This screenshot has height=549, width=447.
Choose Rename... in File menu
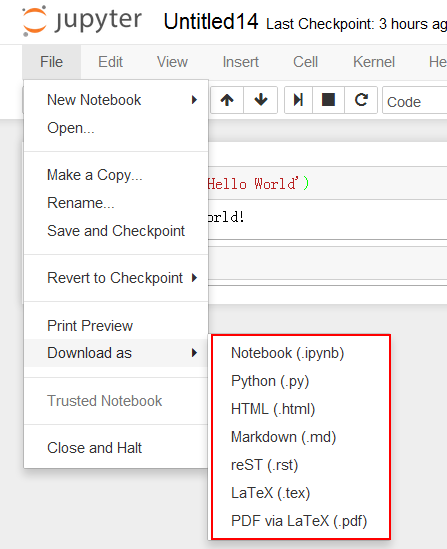coord(116,203)
